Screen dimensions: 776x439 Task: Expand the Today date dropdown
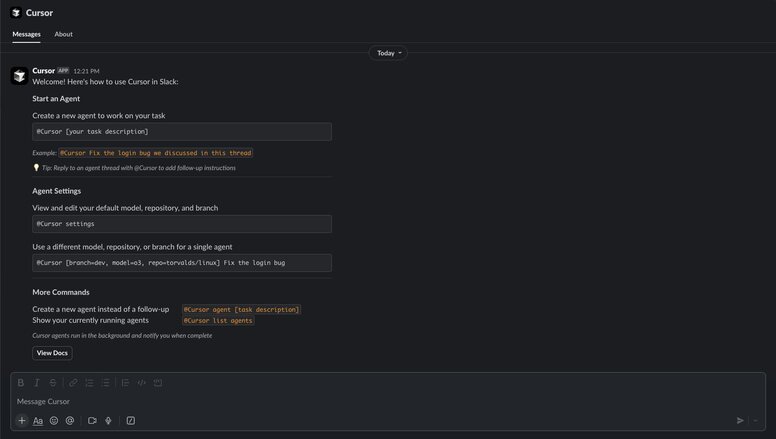click(x=388, y=53)
